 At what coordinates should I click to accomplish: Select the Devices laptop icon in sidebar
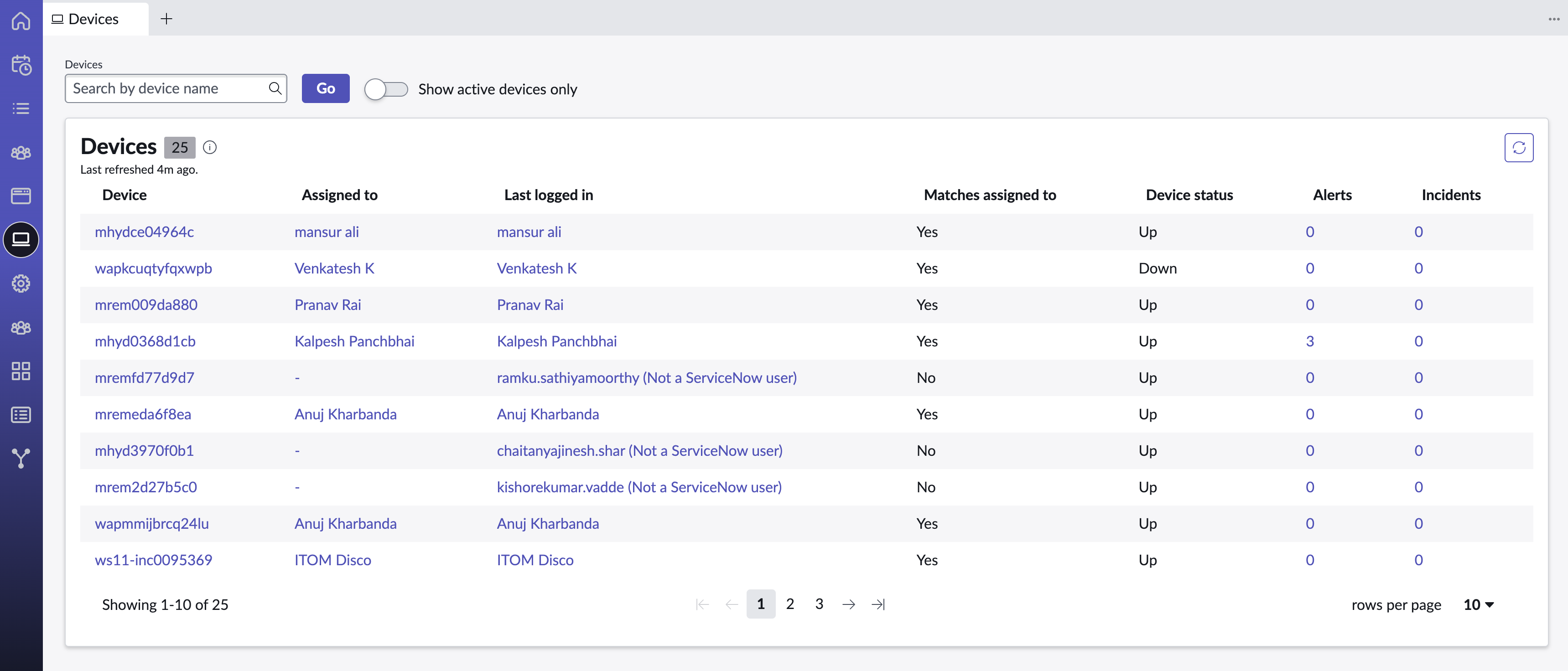21,240
